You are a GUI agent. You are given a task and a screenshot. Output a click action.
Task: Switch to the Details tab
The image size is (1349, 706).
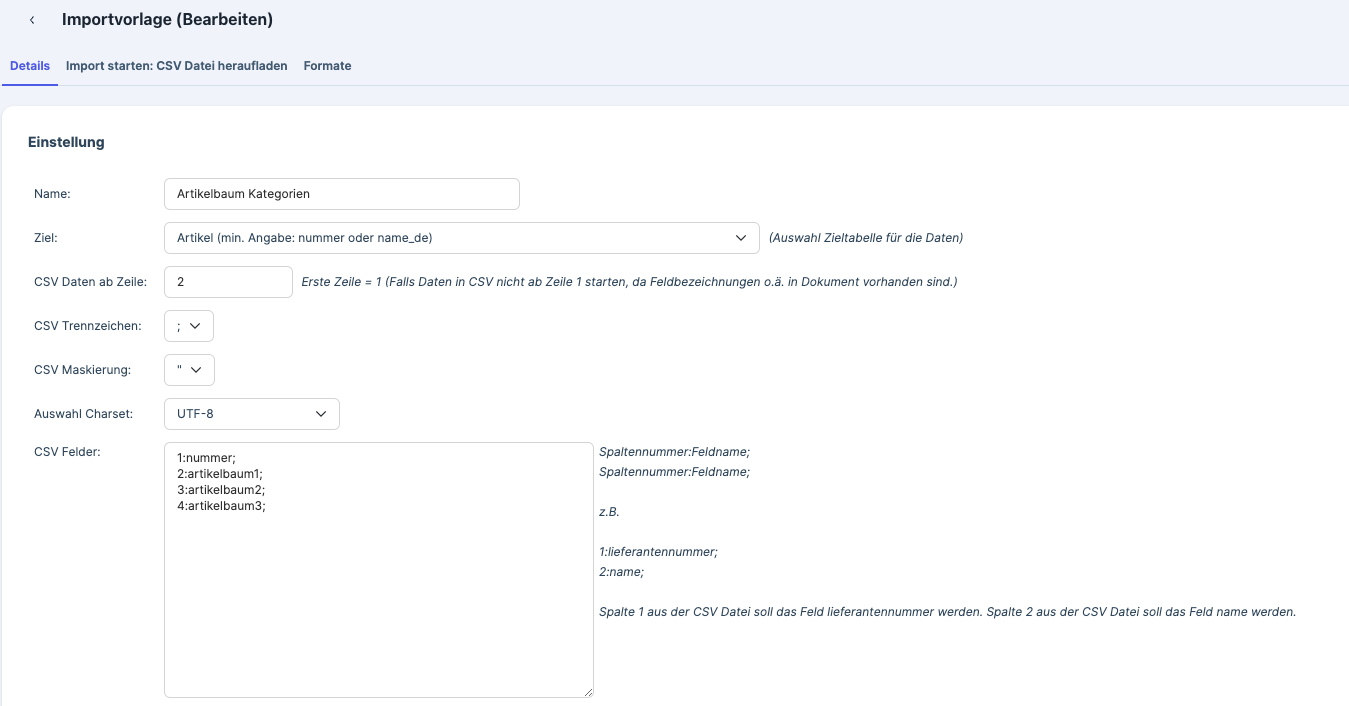30,66
